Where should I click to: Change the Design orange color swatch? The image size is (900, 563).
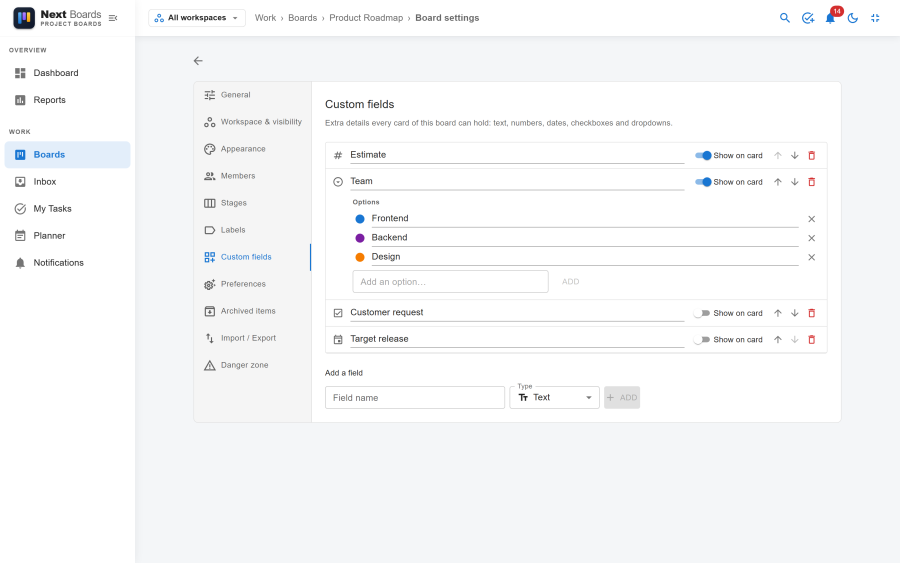pos(360,258)
